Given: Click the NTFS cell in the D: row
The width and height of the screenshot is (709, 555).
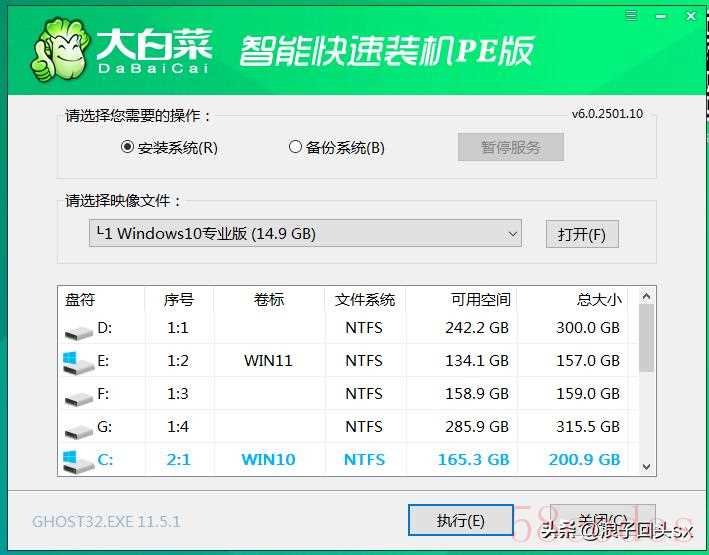Looking at the screenshot, I should (x=364, y=327).
